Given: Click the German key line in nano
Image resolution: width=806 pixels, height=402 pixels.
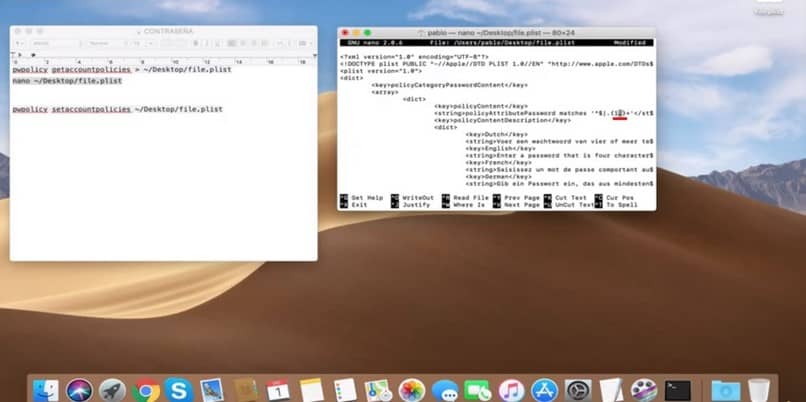Looking at the screenshot, I should pyautogui.click(x=498, y=177).
